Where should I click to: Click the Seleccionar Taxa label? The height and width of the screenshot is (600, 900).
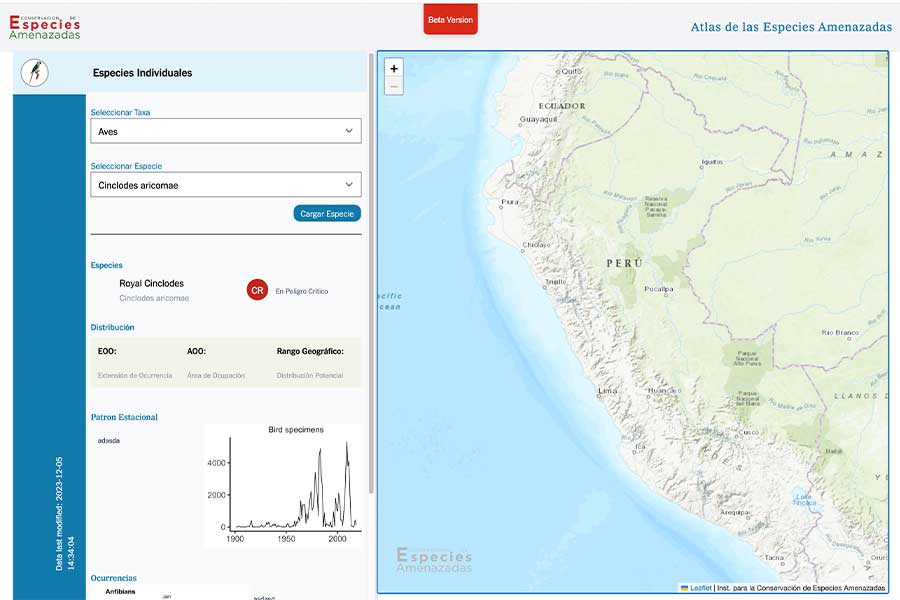(120, 113)
